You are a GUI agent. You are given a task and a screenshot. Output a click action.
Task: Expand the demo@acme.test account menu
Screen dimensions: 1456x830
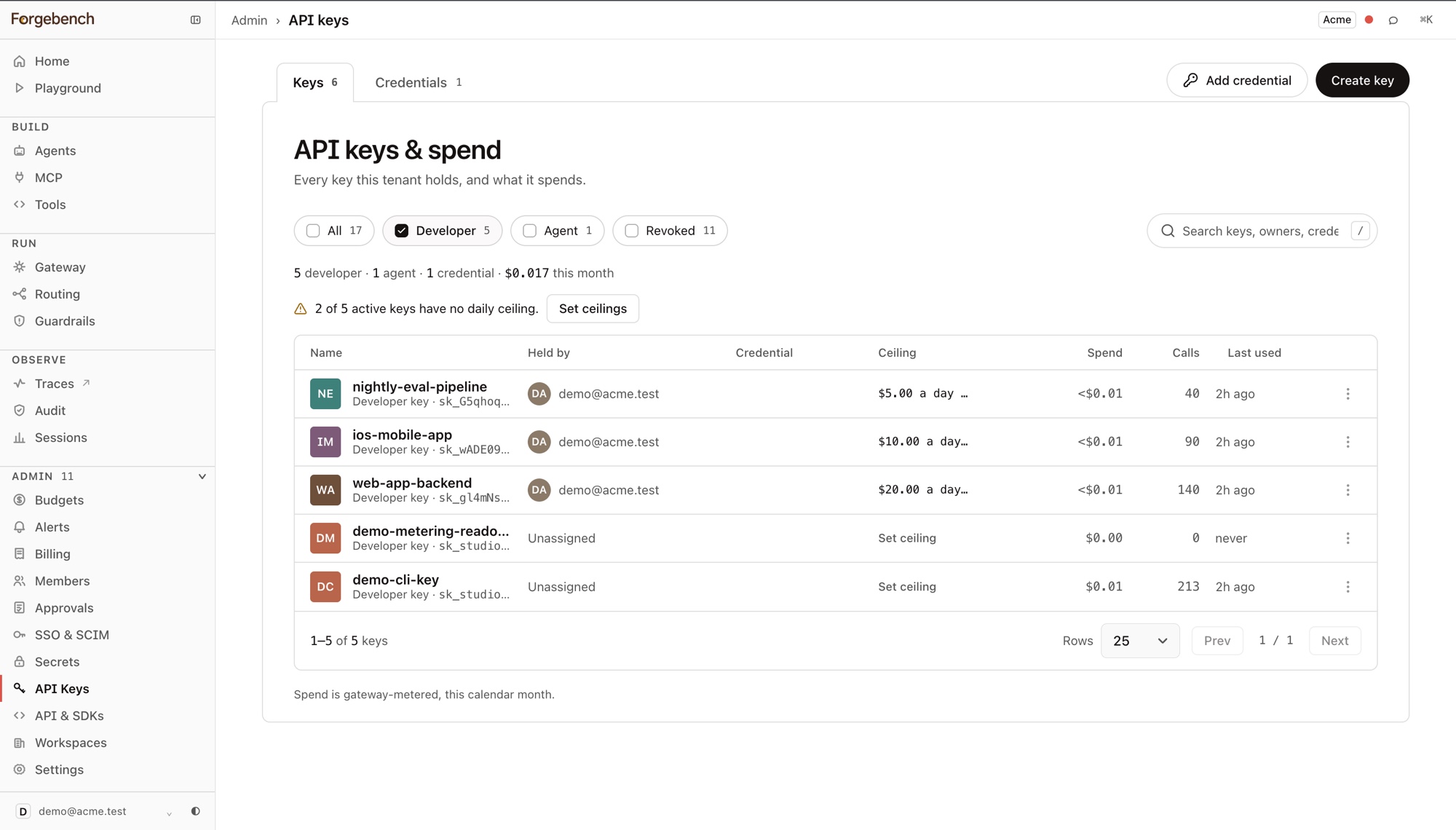(95, 811)
